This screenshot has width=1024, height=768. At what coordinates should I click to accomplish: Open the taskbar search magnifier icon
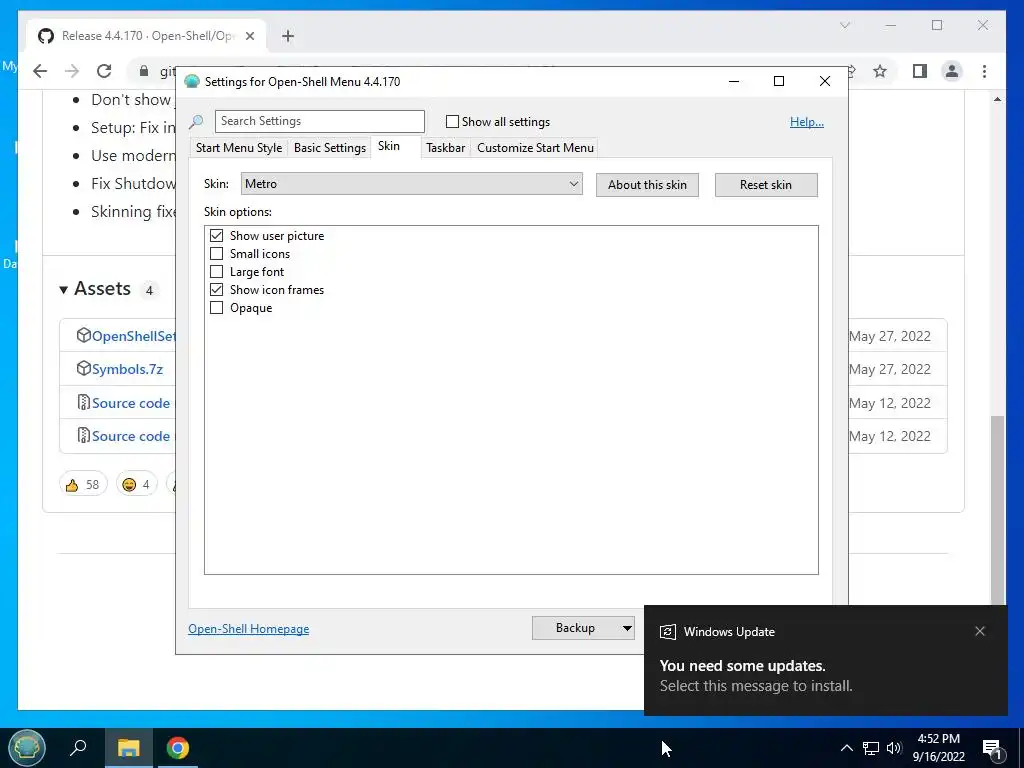pos(78,748)
